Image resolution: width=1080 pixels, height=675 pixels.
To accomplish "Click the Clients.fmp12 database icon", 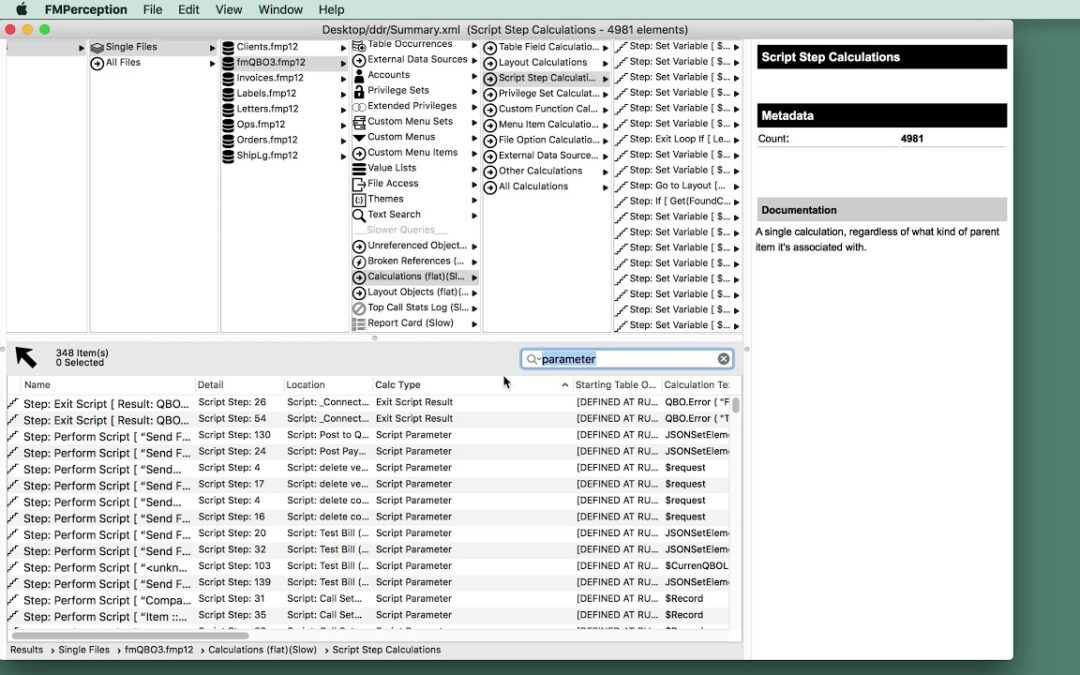I will pyautogui.click(x=228, y=48).
